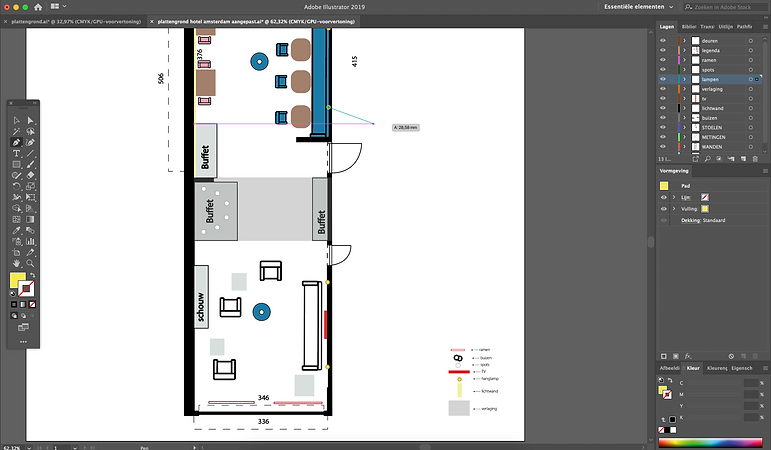
Task: Open Edit Toolbar three-dots button
Action: click(23, 341)
